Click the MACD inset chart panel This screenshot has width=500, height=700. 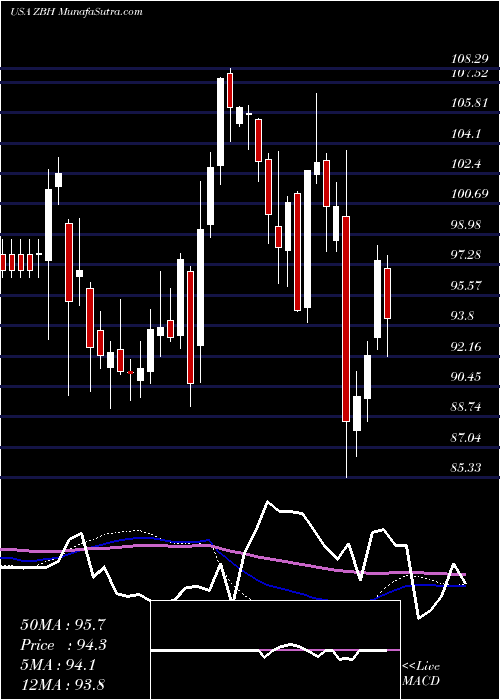point(275,650)
